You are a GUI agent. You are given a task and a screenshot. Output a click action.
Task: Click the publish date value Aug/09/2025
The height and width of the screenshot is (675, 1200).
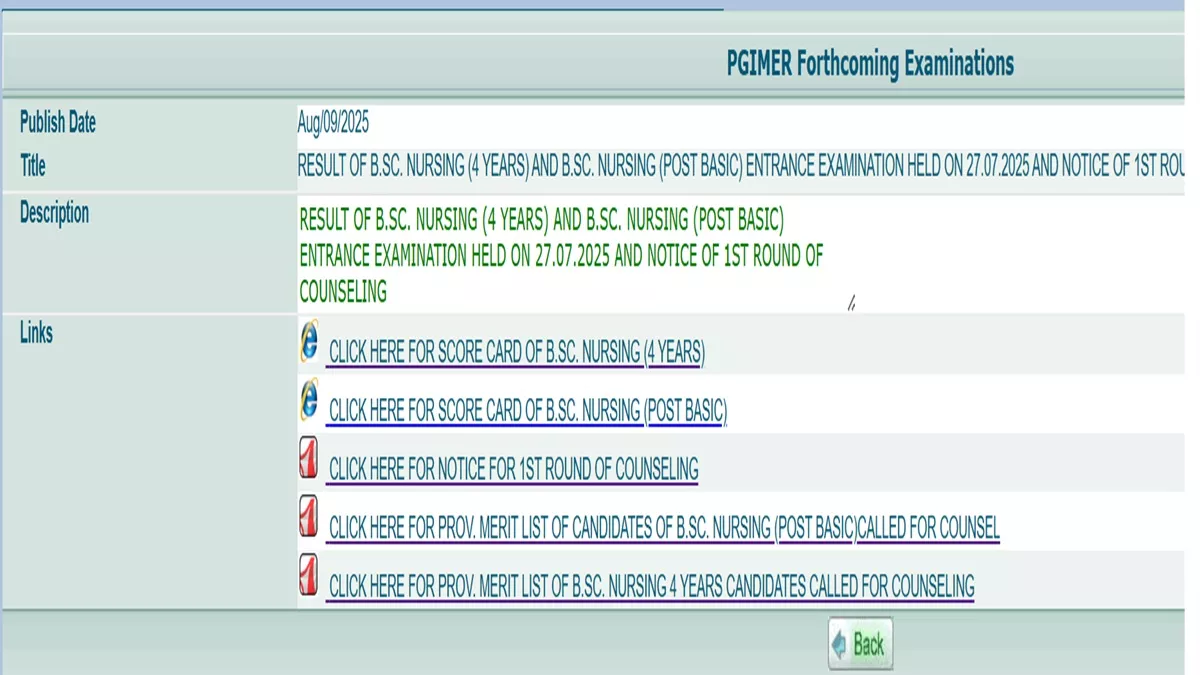coord(333,123)
